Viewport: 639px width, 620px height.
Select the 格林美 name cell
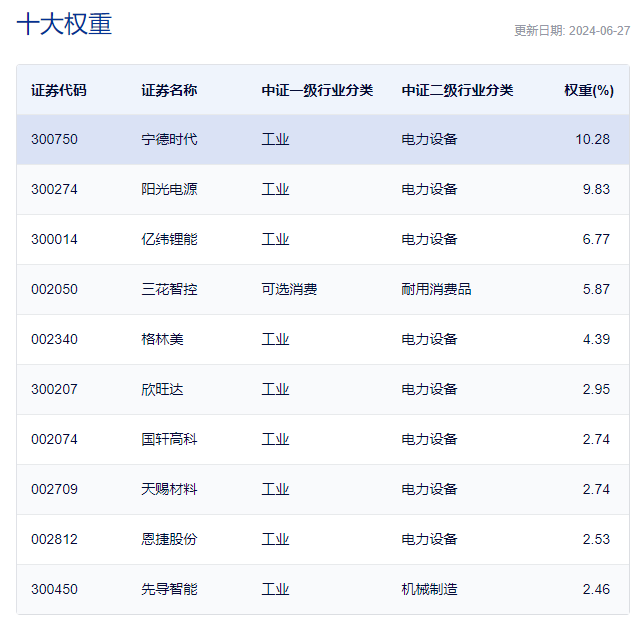(162, 340)
